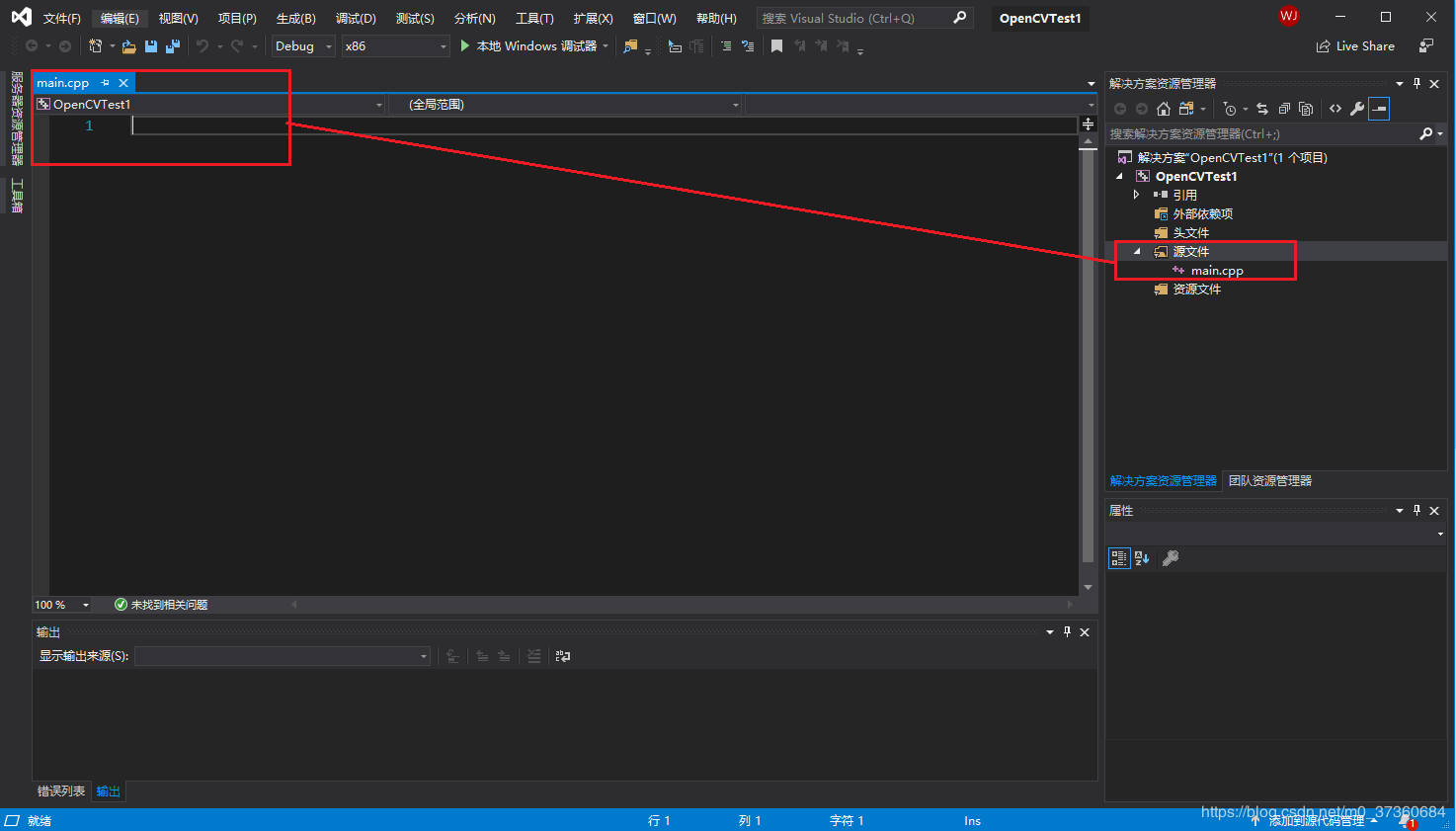The image size is (1456, 831).
Task: Open Properties wrench in Solution Explorer toolbar
Action: tap(1357, 109)
